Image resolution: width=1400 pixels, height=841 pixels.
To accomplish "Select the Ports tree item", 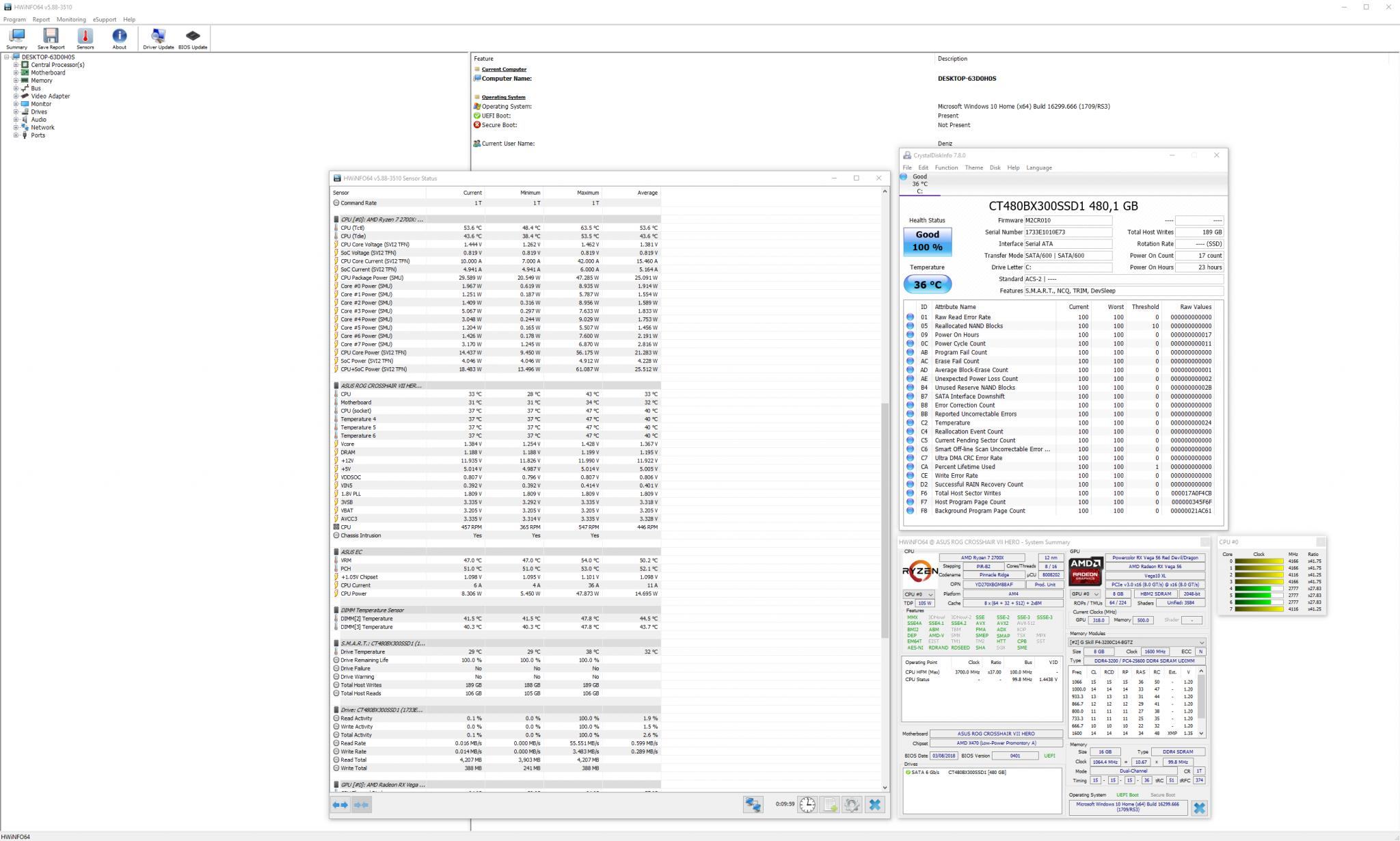I will pos(38,135).
